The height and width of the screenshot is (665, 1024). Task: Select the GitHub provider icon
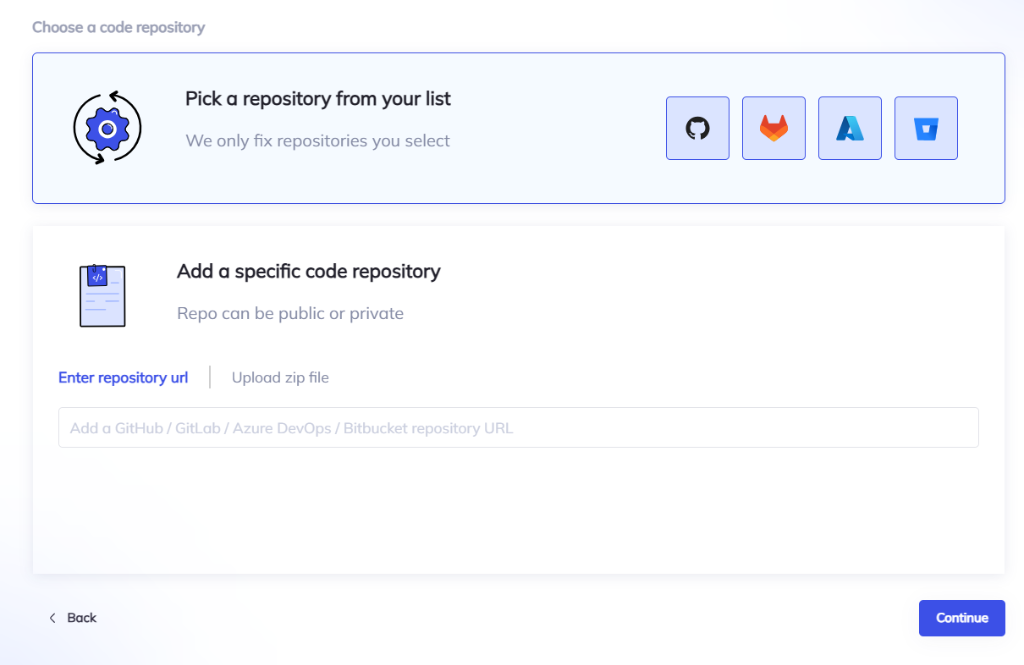tap(697, 128)
